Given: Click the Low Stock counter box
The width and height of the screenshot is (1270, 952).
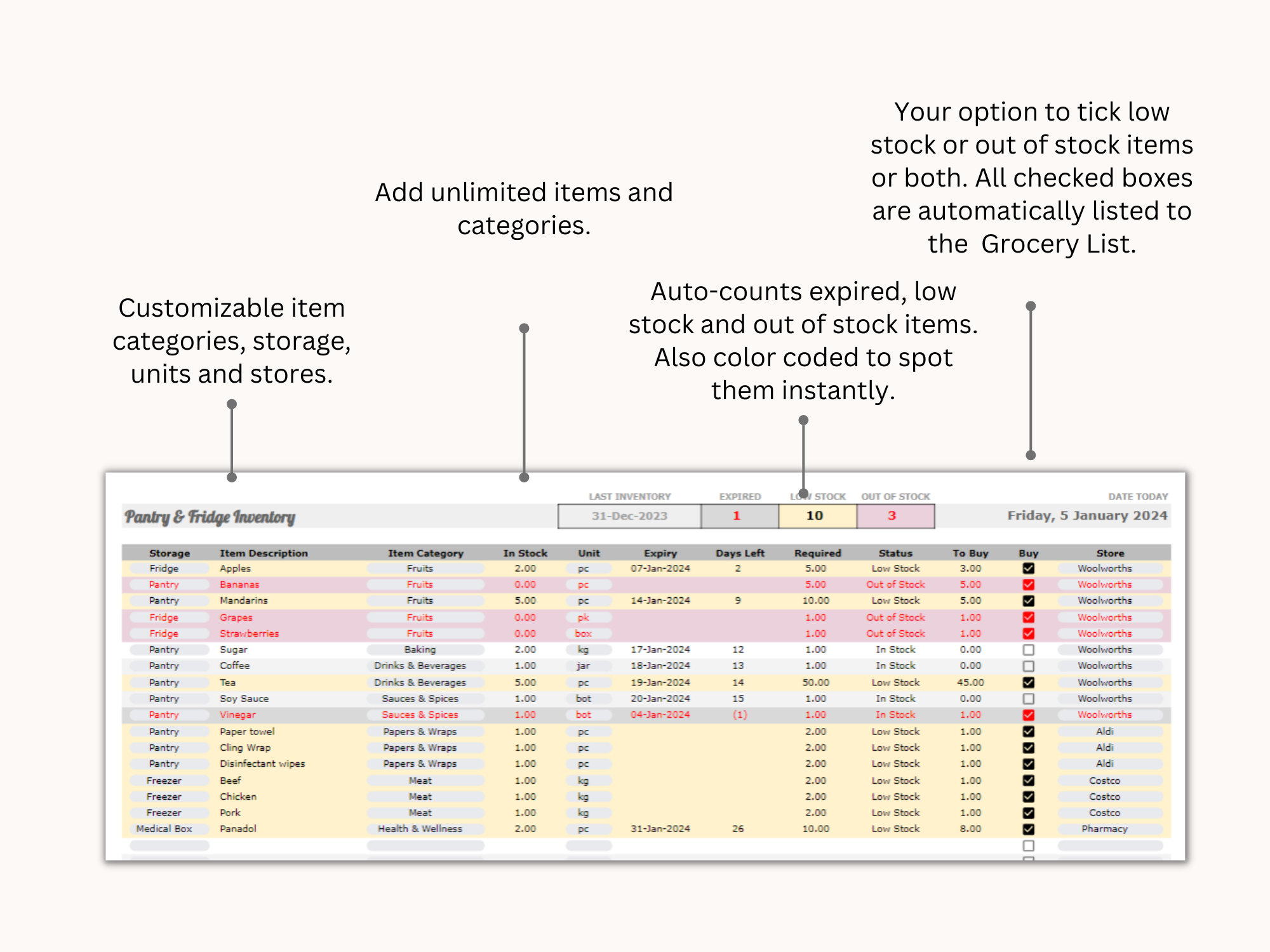Looking at the screenshot, I should point(816,516).
